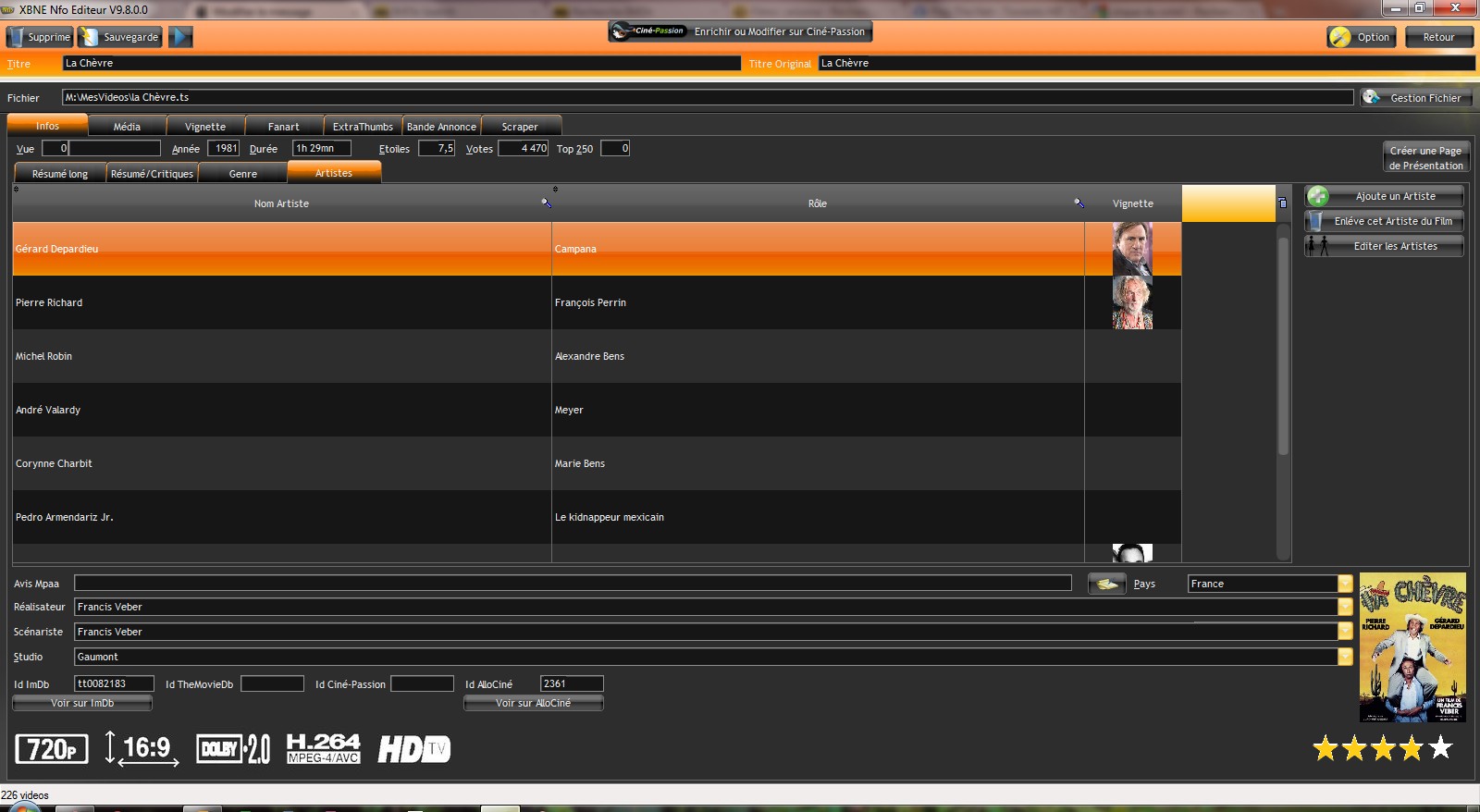Image resolution: width=1480 pixels, height=812 pixels.
Task: Click the 16:9 aspect ratio badge
Action: coord(142,748)
